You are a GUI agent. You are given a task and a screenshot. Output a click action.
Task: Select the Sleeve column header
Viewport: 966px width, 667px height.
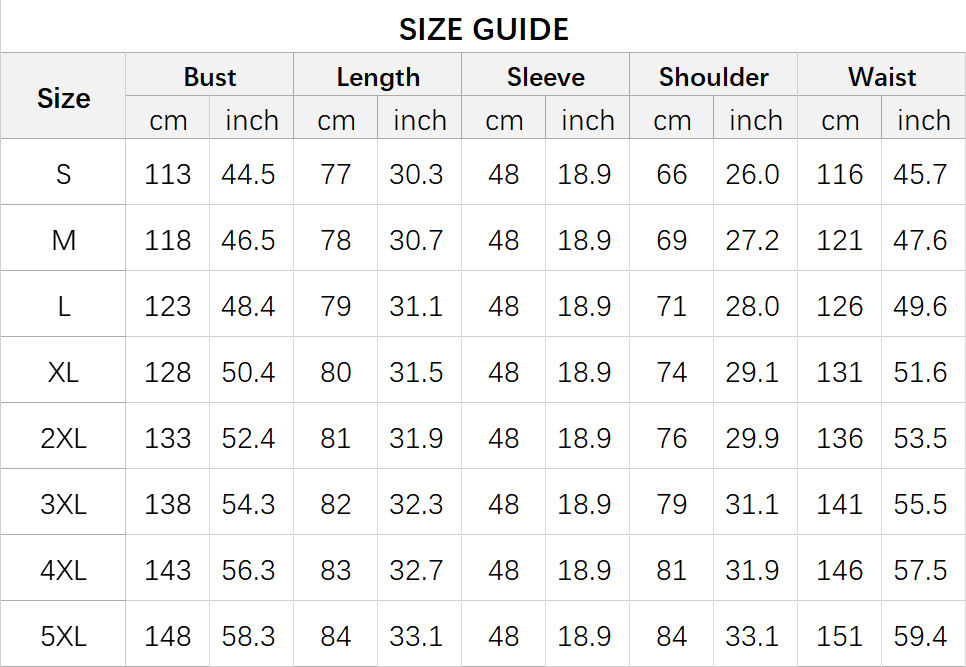coord(546,77)
